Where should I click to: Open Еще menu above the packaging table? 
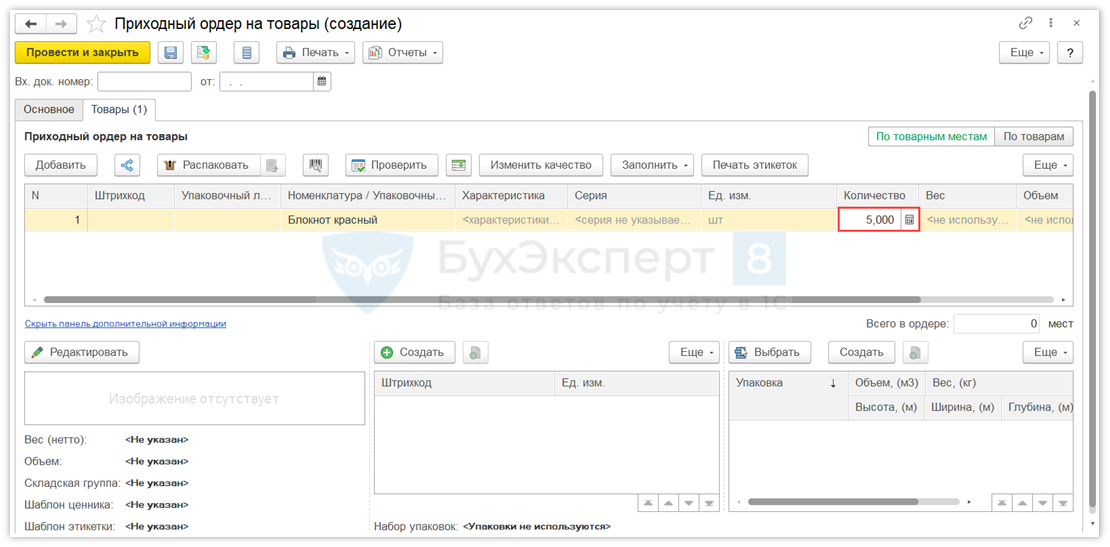[1048, 352]
